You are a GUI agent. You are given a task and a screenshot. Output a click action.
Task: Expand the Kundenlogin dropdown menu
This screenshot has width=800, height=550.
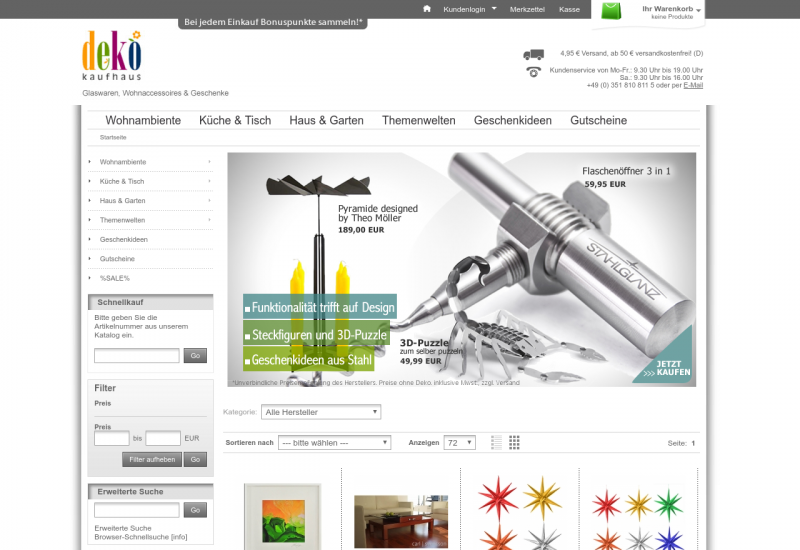(x=469, y=9)
